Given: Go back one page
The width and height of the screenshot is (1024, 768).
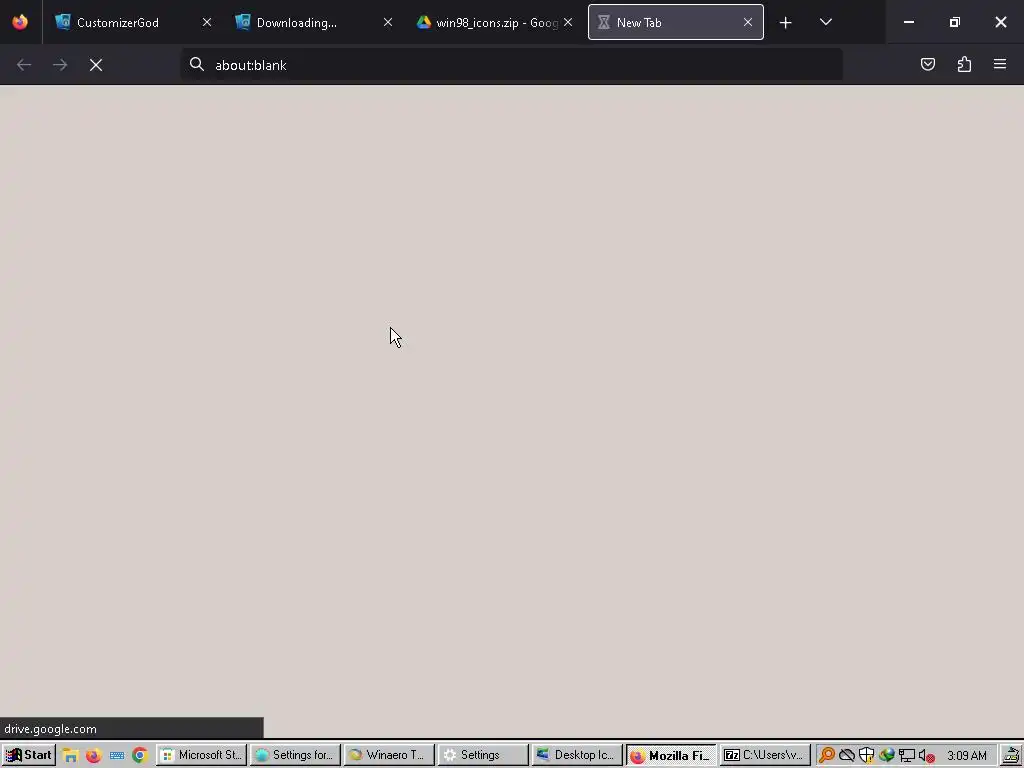Looking at the screenshot, I should (24, 65).
